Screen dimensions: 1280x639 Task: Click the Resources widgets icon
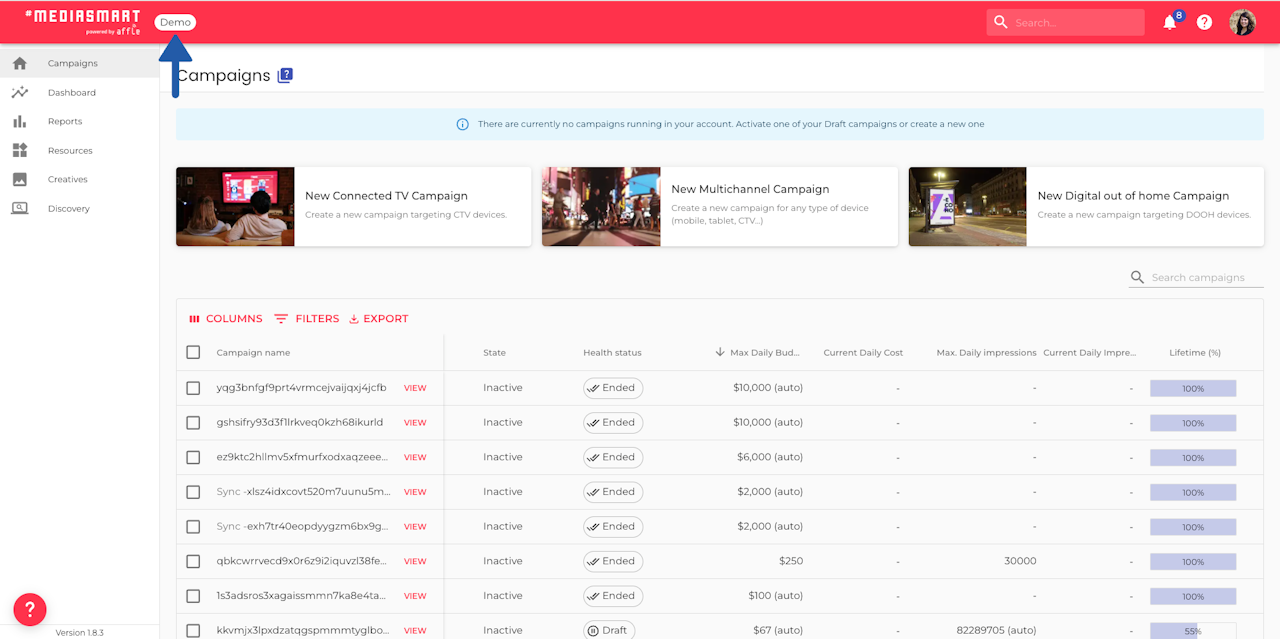pyautogui.click(x=20, y=150)
